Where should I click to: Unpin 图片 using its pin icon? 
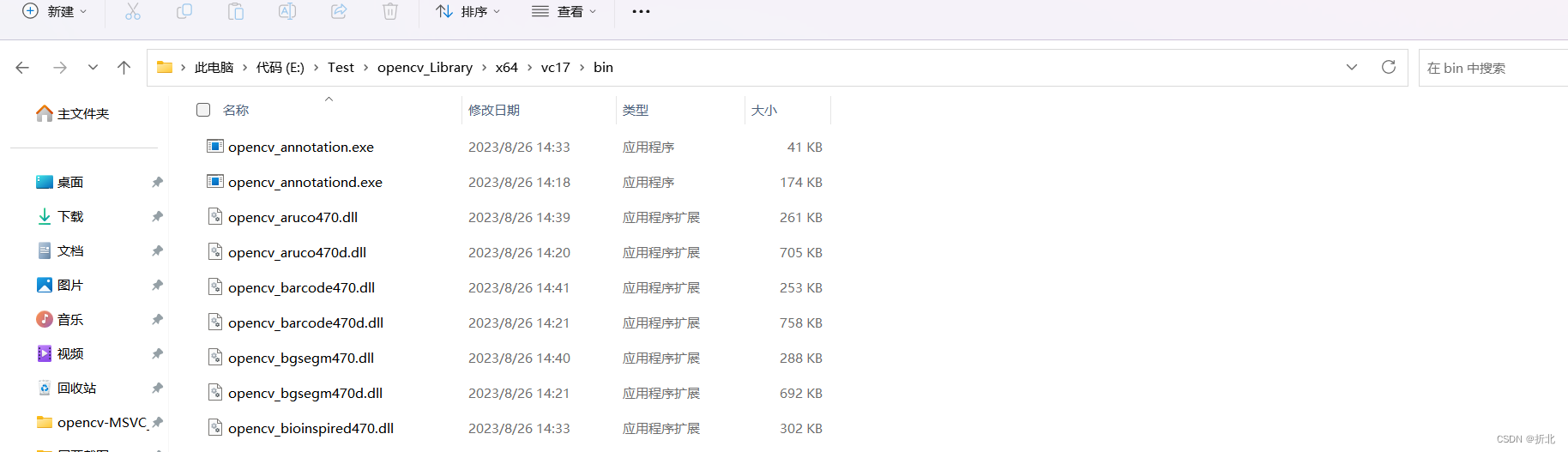coord(157,285)
